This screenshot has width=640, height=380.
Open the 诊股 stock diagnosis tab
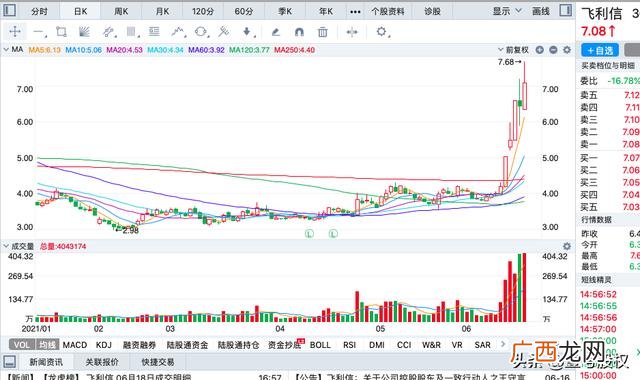click(432, 11)
